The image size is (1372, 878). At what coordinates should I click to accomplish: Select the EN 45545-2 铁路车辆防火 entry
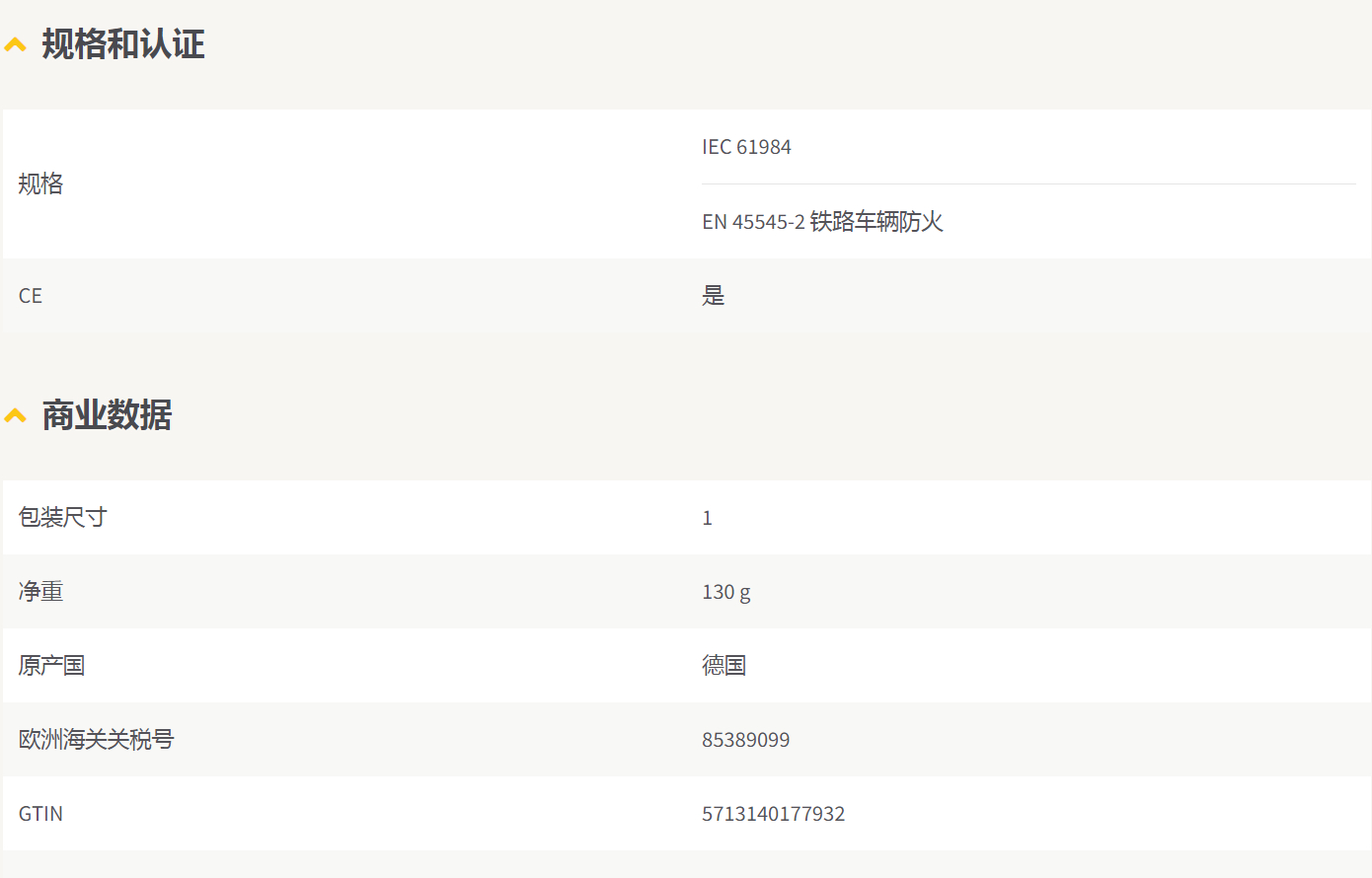pyautogui.click(x=822, y=222)
